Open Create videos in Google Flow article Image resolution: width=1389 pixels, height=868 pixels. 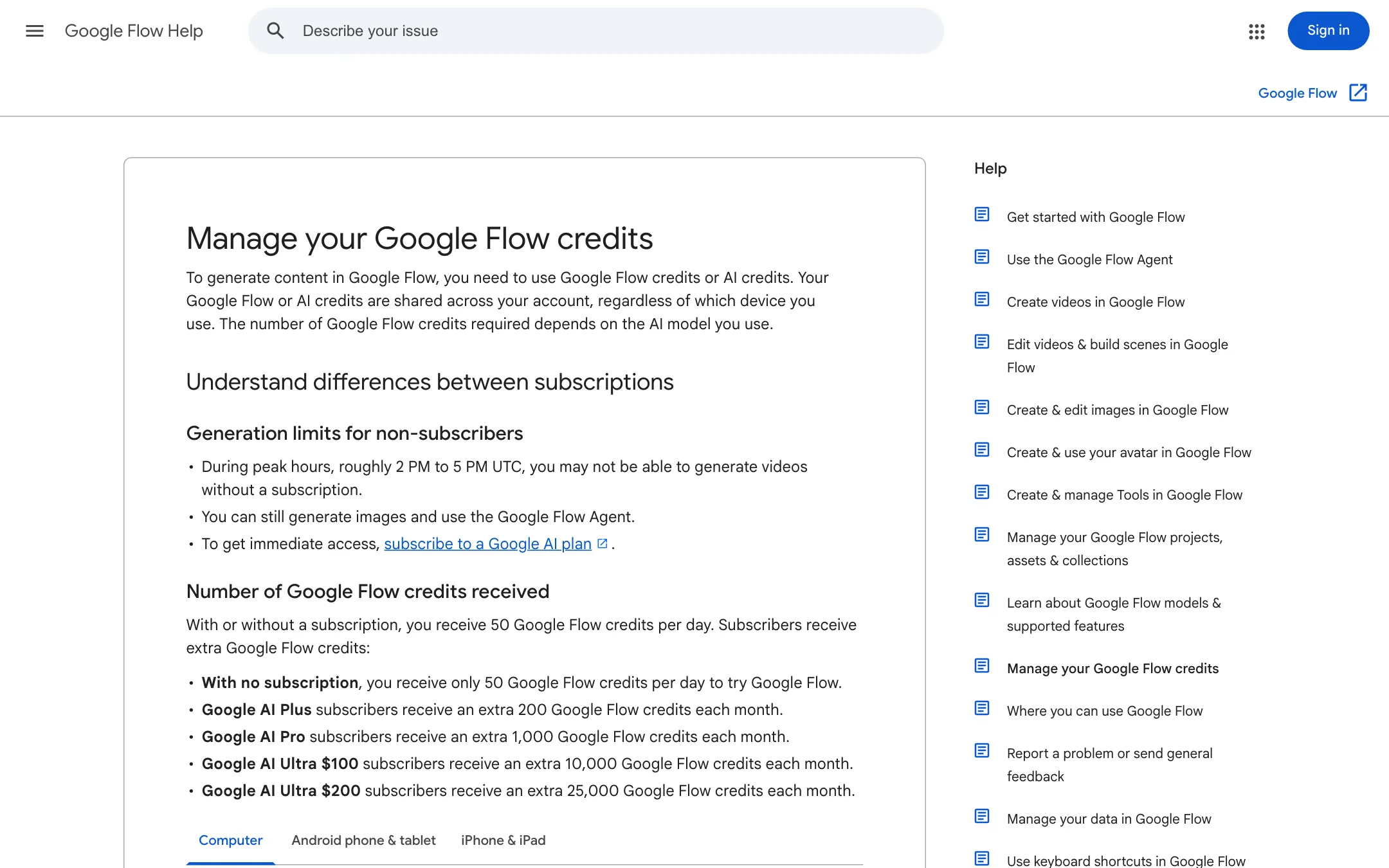[x=1096, y=302]
